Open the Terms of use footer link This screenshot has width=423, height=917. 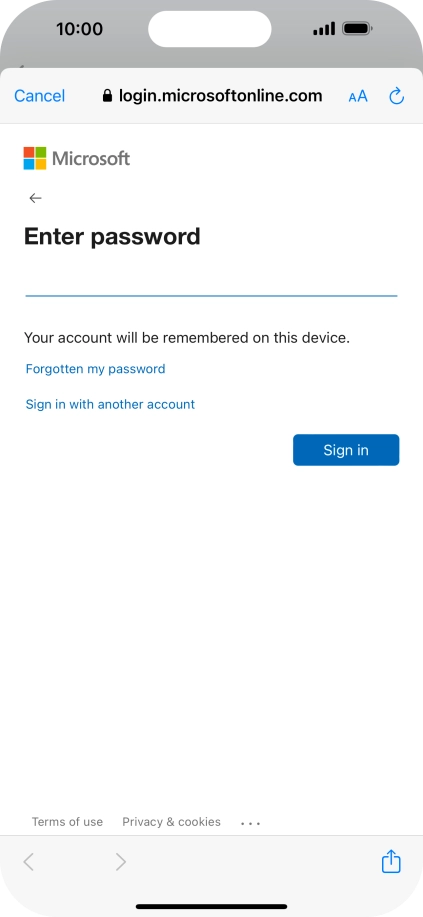point(67,822)
